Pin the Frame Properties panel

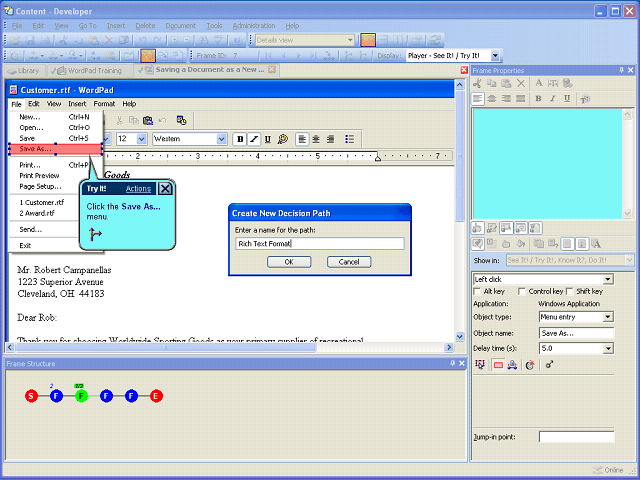[x=621, y=70]
